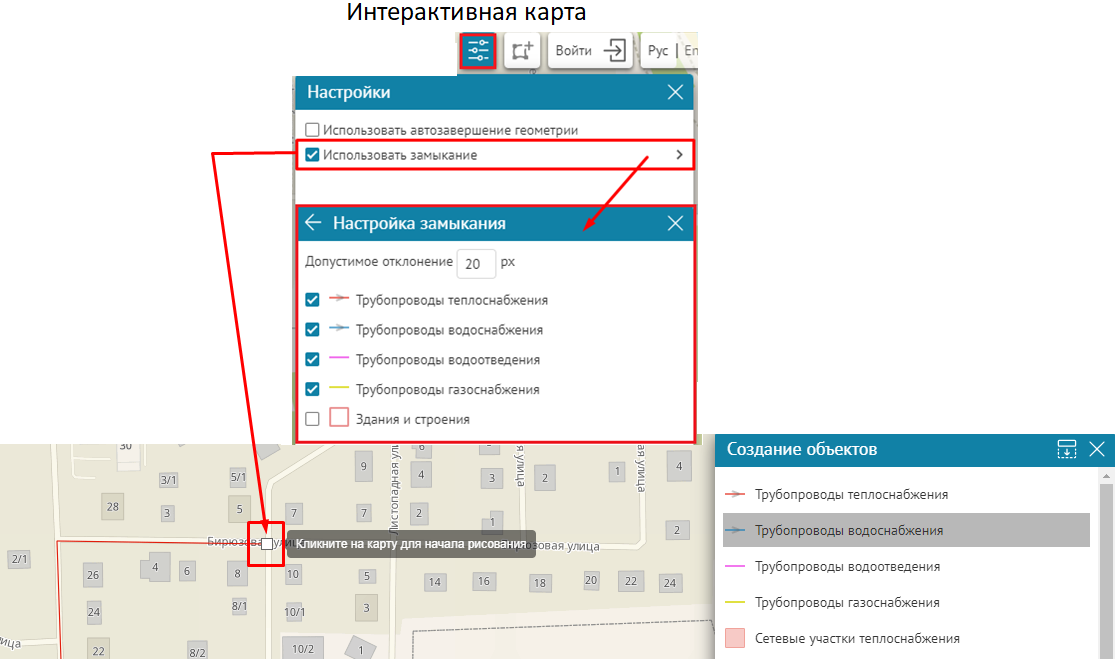Image resolution: width=1115 pixels, height=659 pixels.
Task: Click the Войти login button
Action: [x=590, y=51]
